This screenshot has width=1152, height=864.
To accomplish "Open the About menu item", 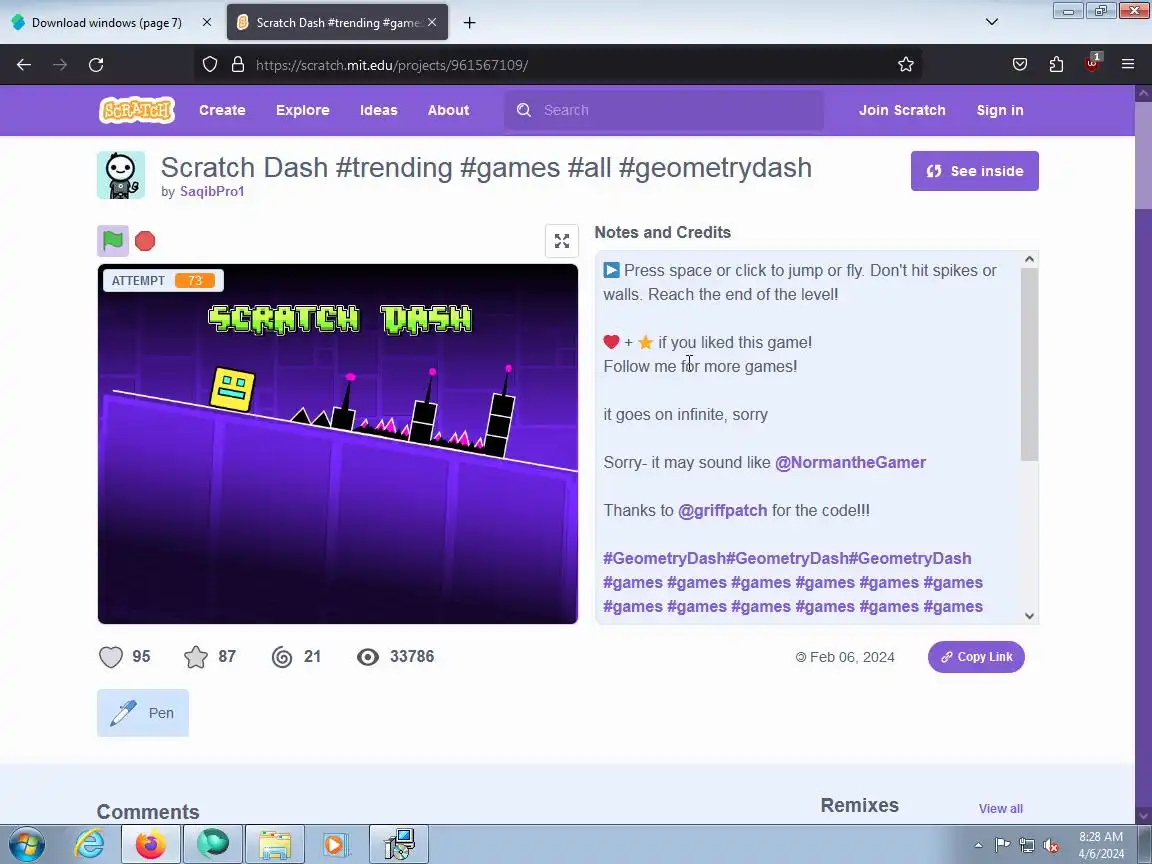I will tap(449, 110).
